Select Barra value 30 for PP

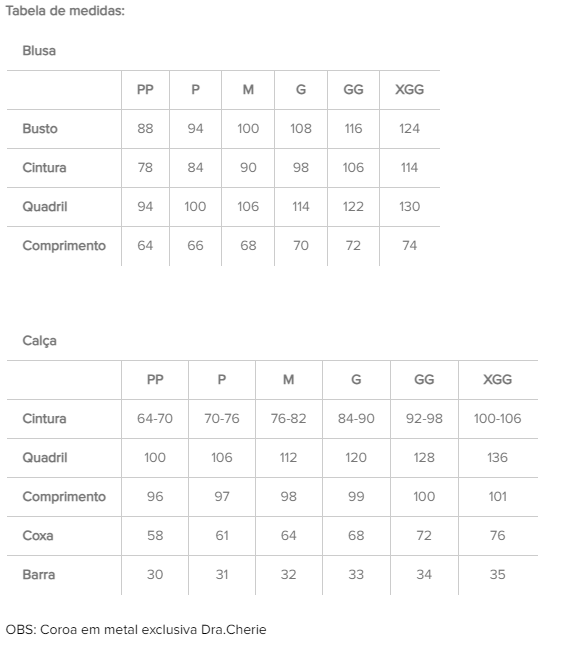[x=155, y=574]
